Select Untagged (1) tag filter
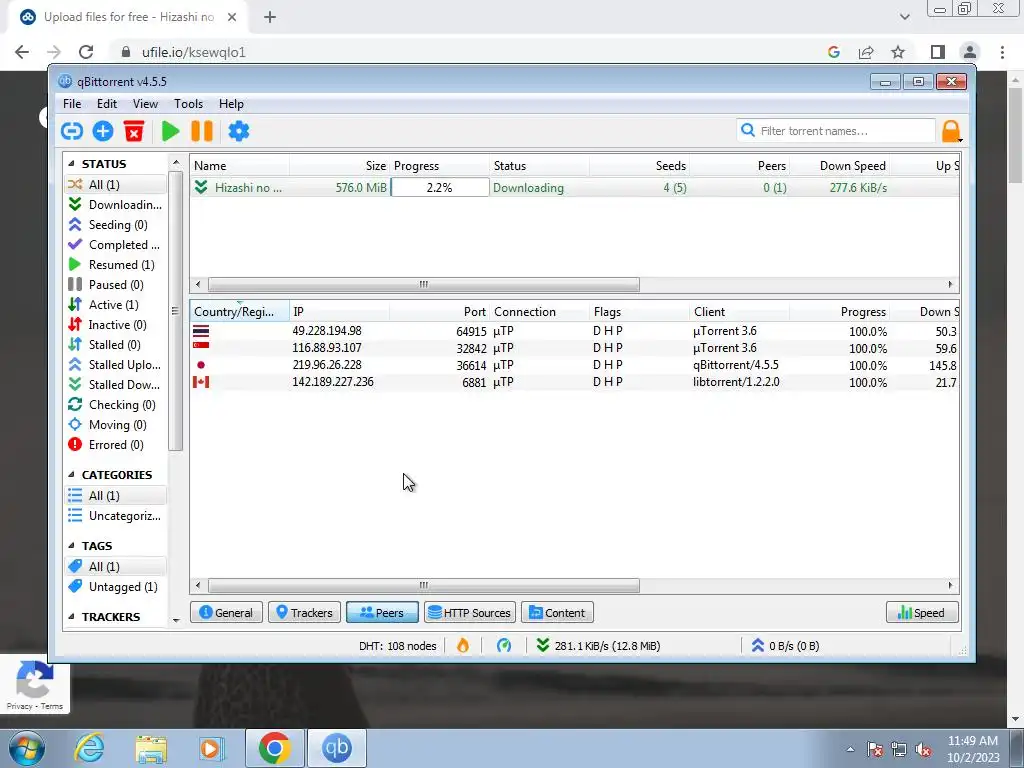Viewport: 1024px width, 768px height. tap(115, 586)
